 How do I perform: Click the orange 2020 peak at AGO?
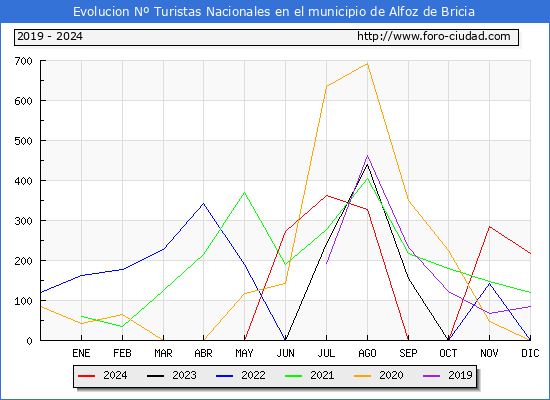tap(367, 64)
